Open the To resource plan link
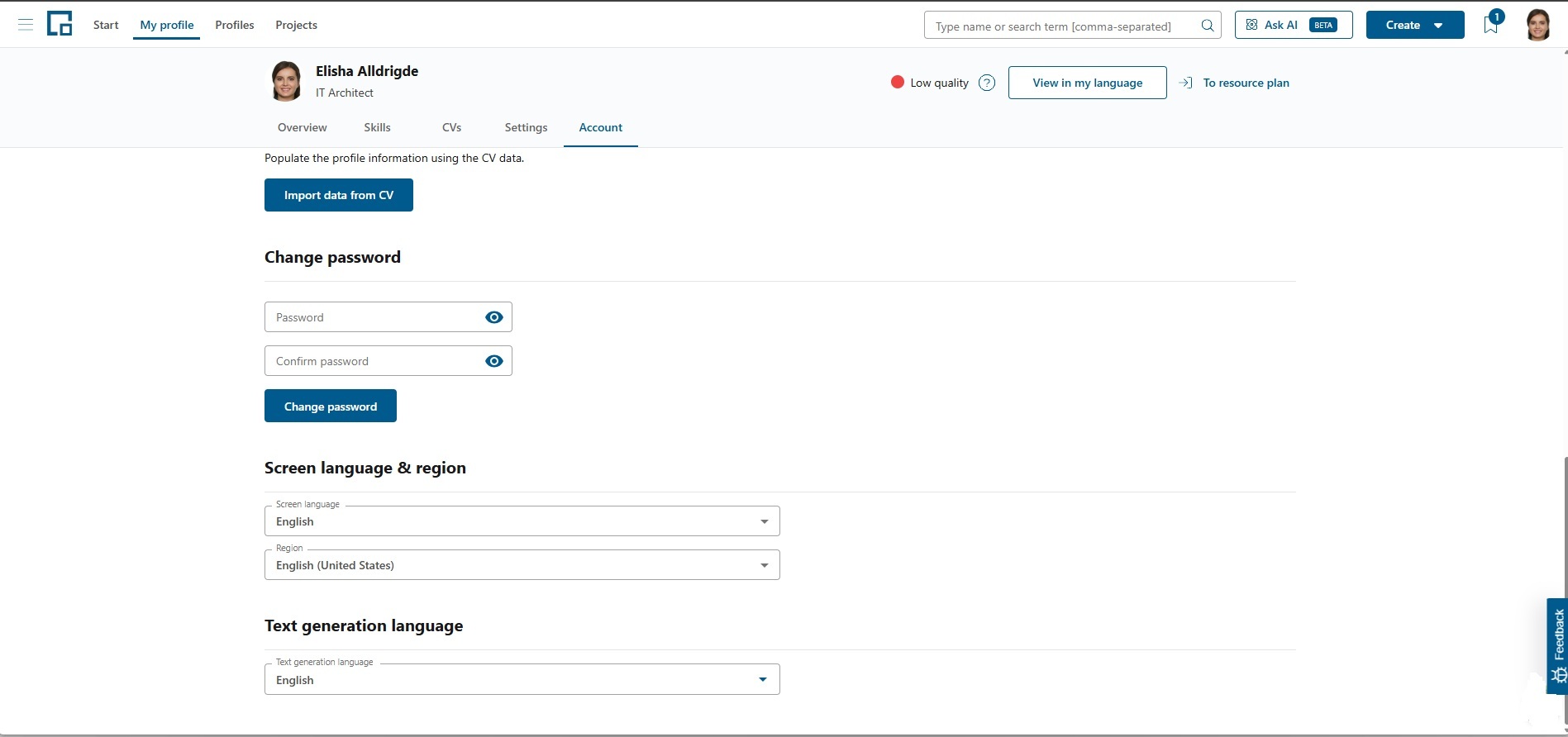Image resolution: width=1568 pixels, height=737 pixels. point(1246,83)
